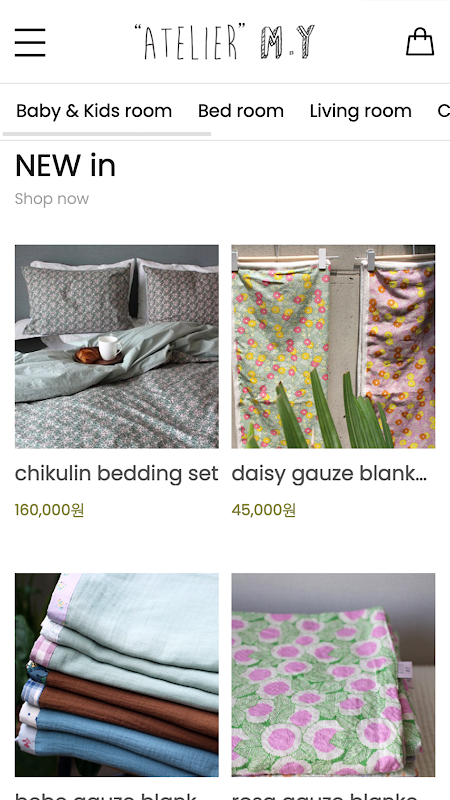Open the chikulin bedding set photo
The height and width of the screenshot is (800, 450).
(117, 346)
